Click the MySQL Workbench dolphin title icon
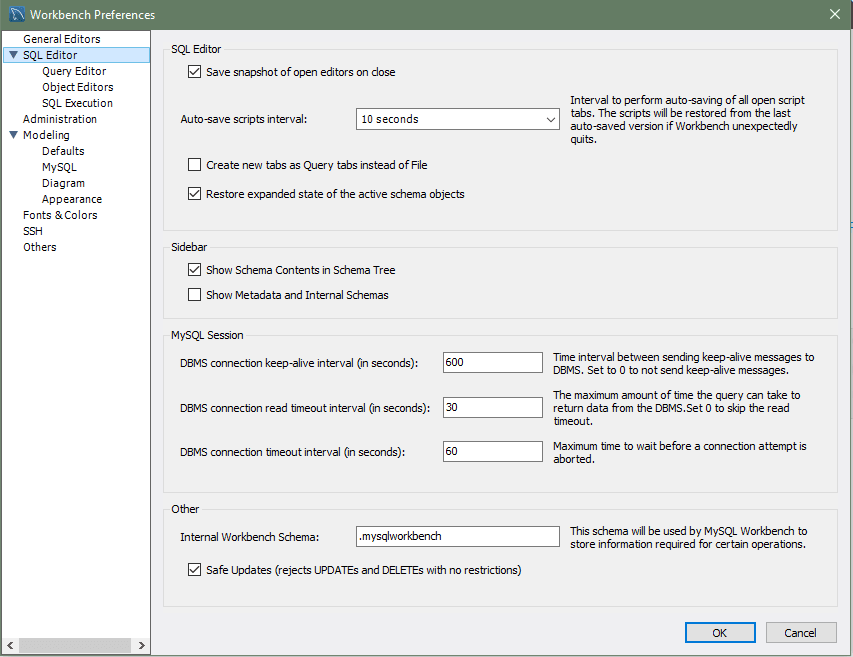The height and width of the screenshot is (657, 853). [15, 14]
